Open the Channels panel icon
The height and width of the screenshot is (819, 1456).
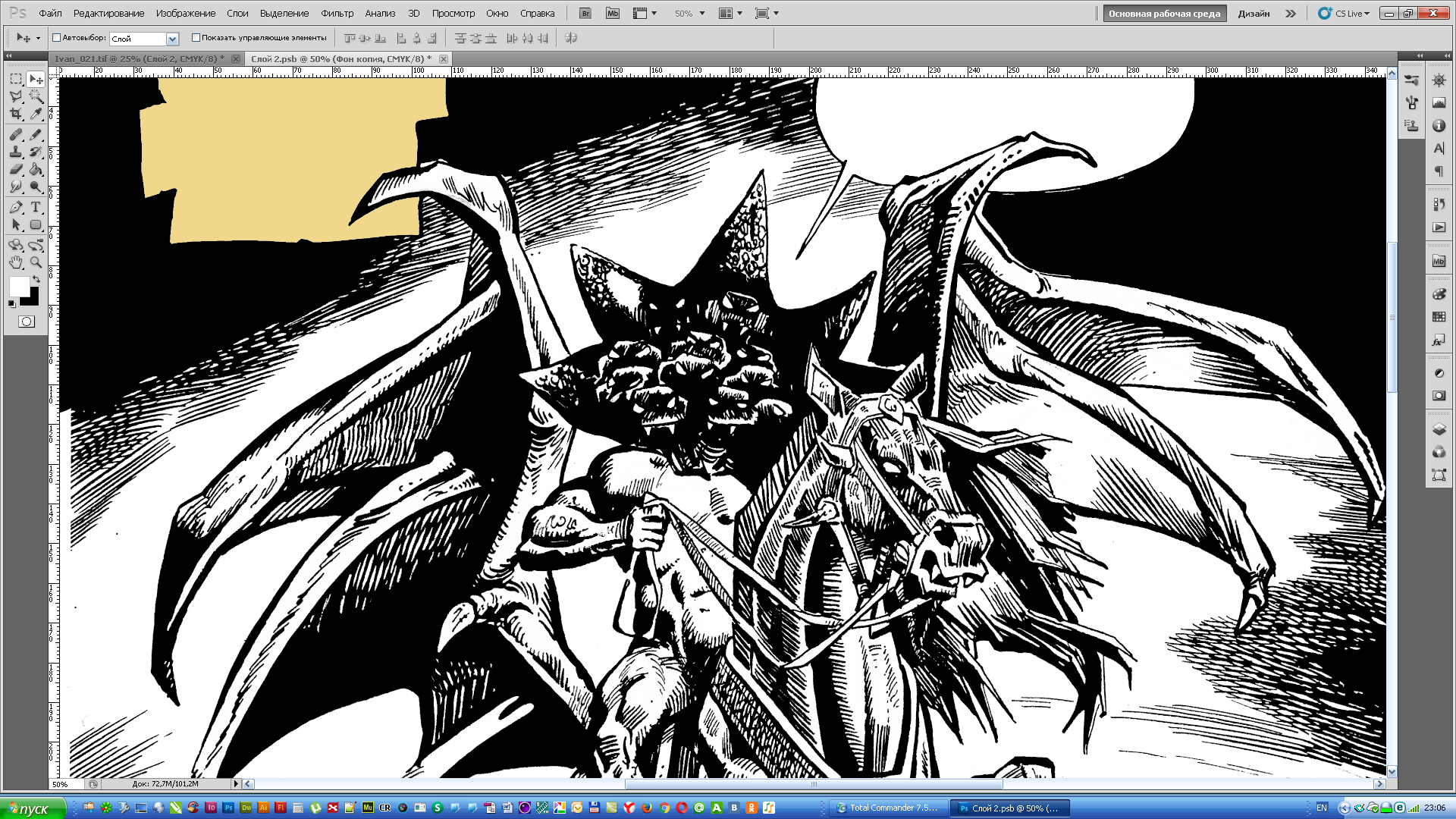[x=1439, y=452]
